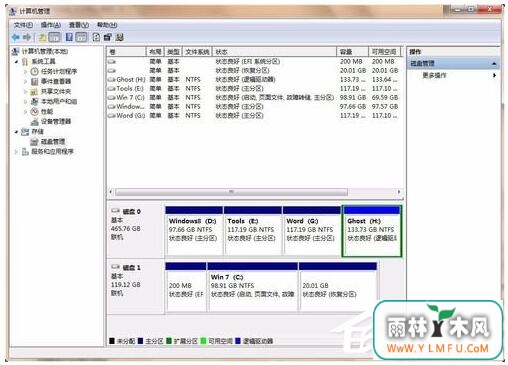Select the Word (G:) partition block
Screen dimensions: 508x365
click(312, 232)
